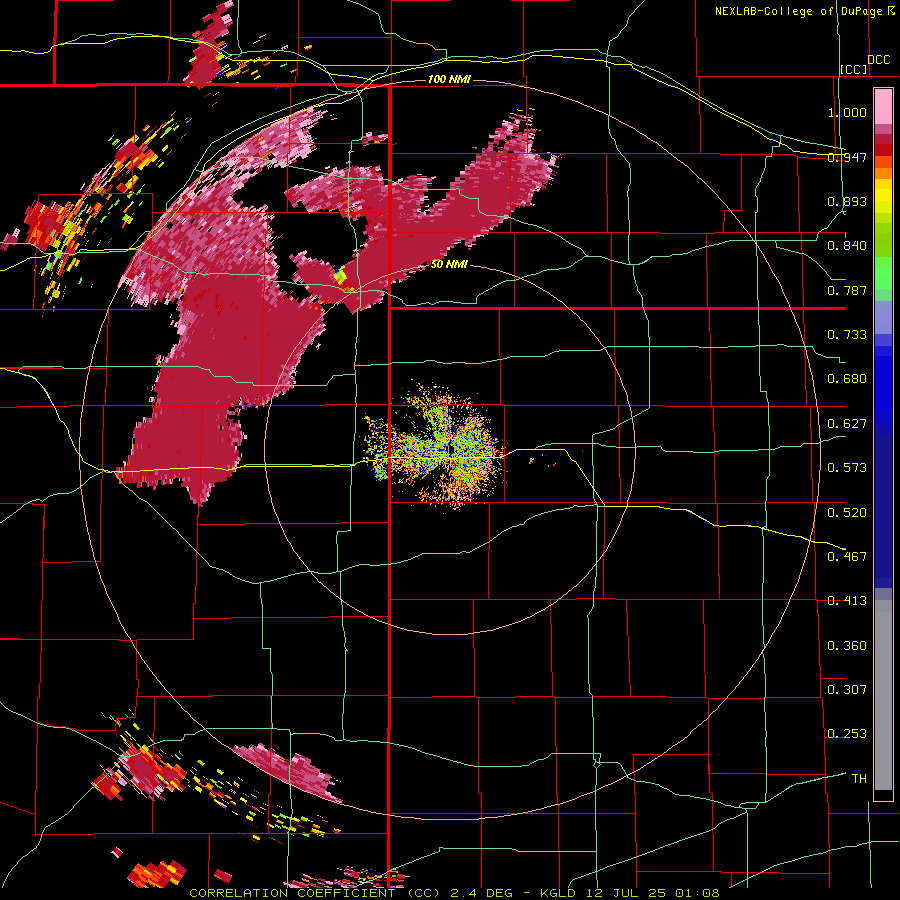Viewport: 900px width, 900px height.
Task: Select the 0.573 scale value
Action: [847, 468]
